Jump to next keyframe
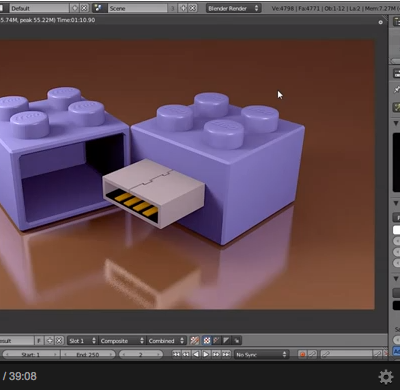Viewport: 400px width, 390px height. tap(216, 354)
